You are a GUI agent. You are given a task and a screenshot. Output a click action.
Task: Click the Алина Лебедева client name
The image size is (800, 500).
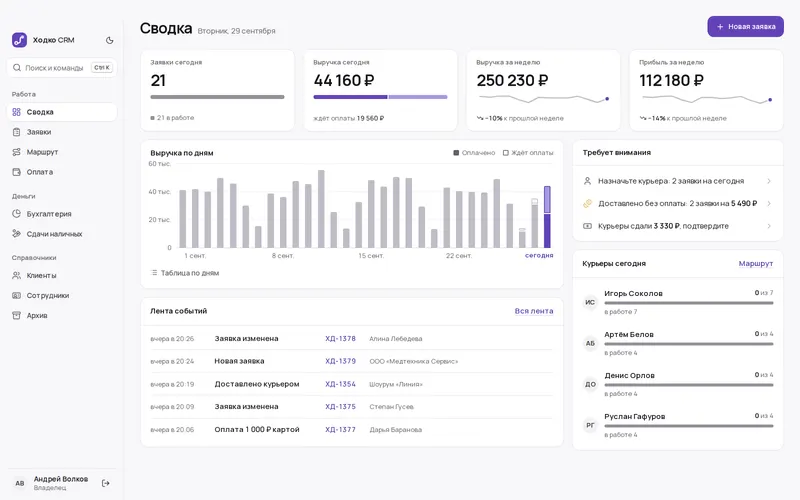click(396, 339)
